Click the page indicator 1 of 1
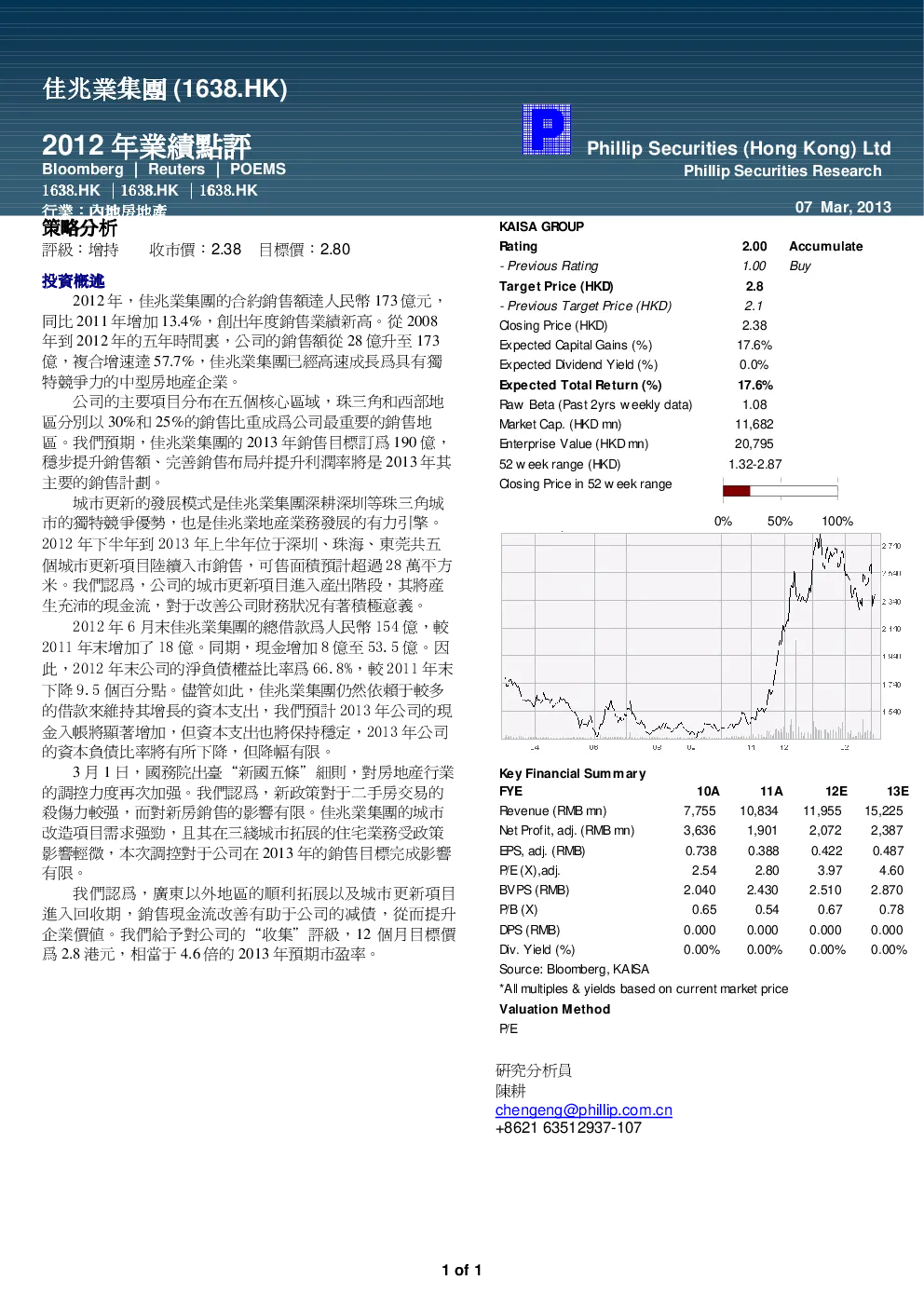This screenshot has width=924, height=1307. click(462, 1270)
